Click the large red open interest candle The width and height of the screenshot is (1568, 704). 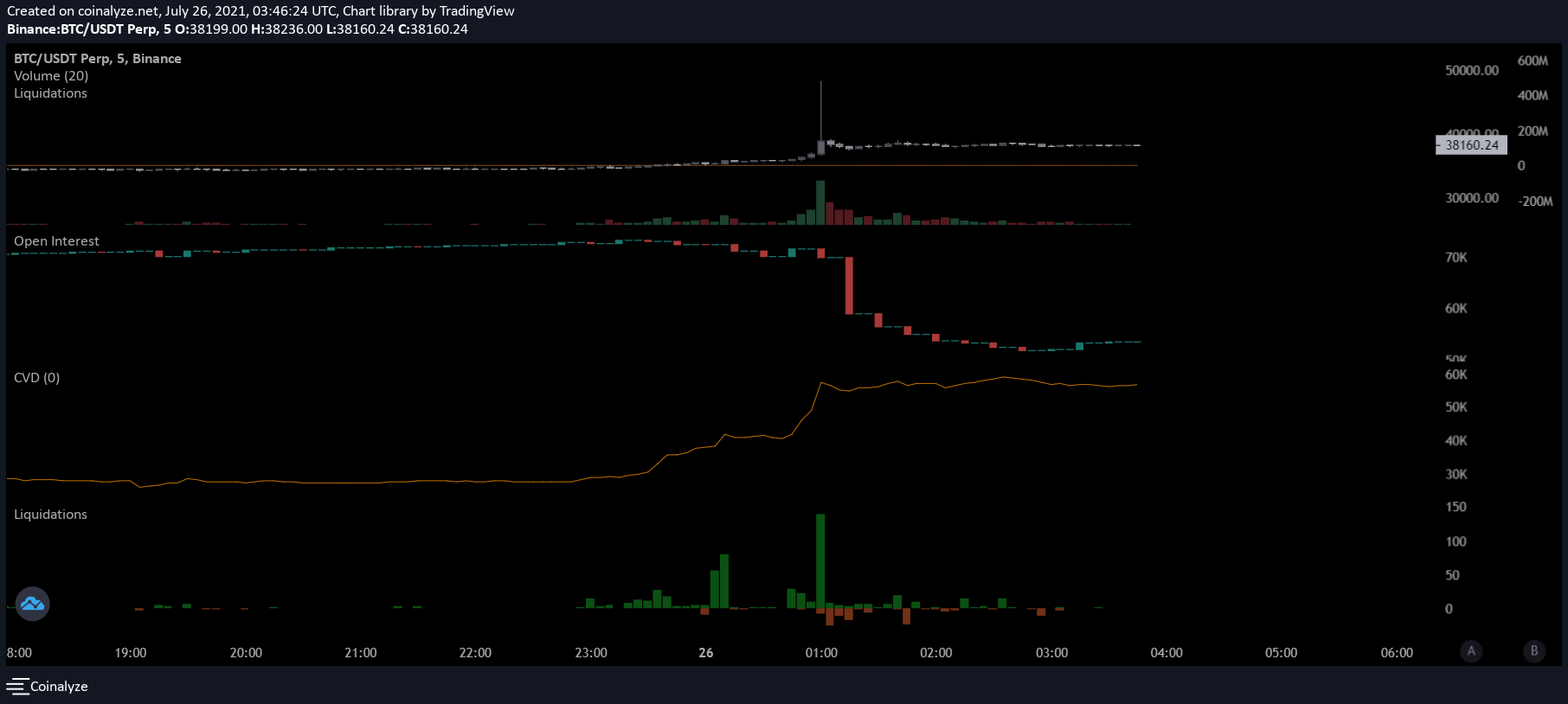coord(850,285)
